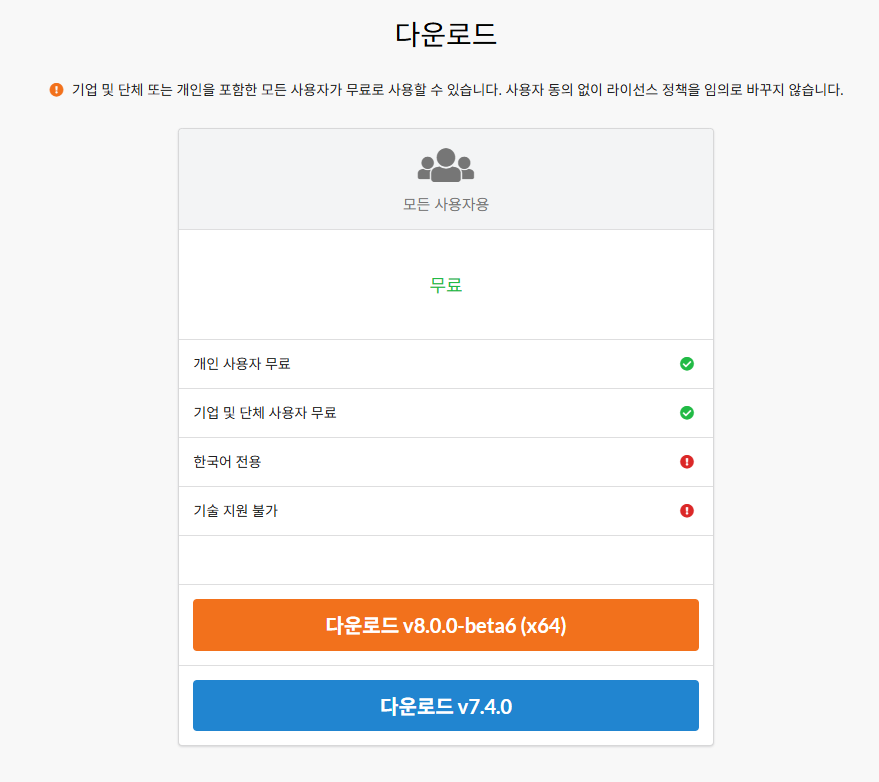Click green checkmark beside 기업 및 단체 사용자 무료
879x782 pixels.
pos(687,413)
